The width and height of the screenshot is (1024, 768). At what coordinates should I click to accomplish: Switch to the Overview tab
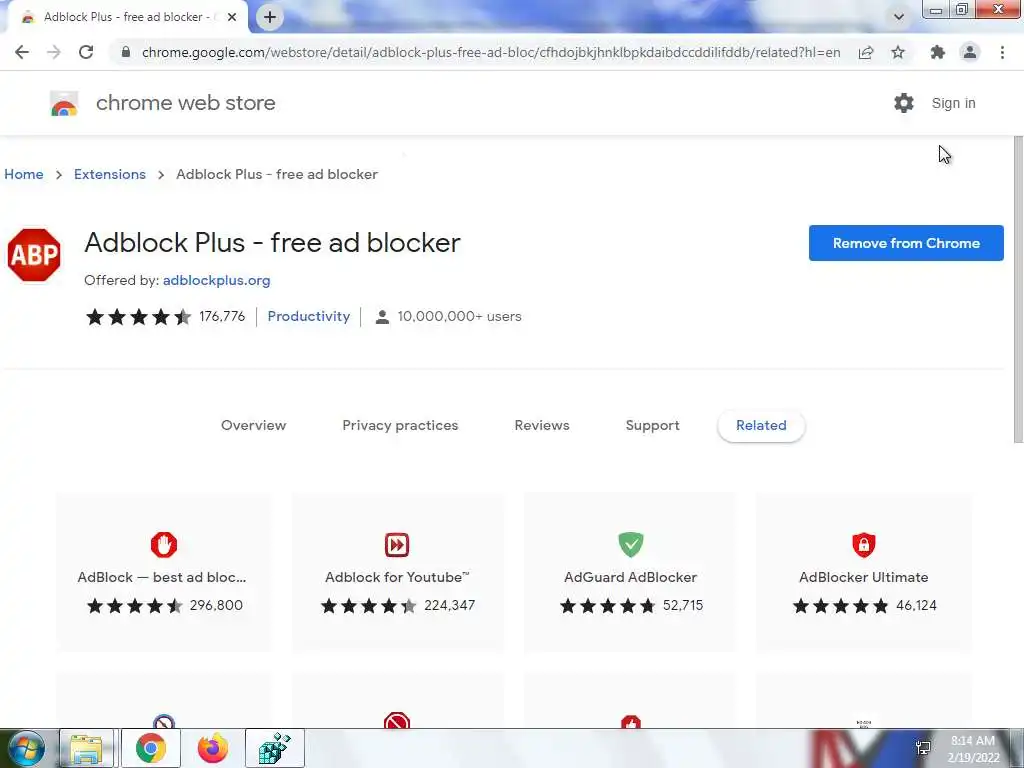pyautogui.click(x=253, y=426)
